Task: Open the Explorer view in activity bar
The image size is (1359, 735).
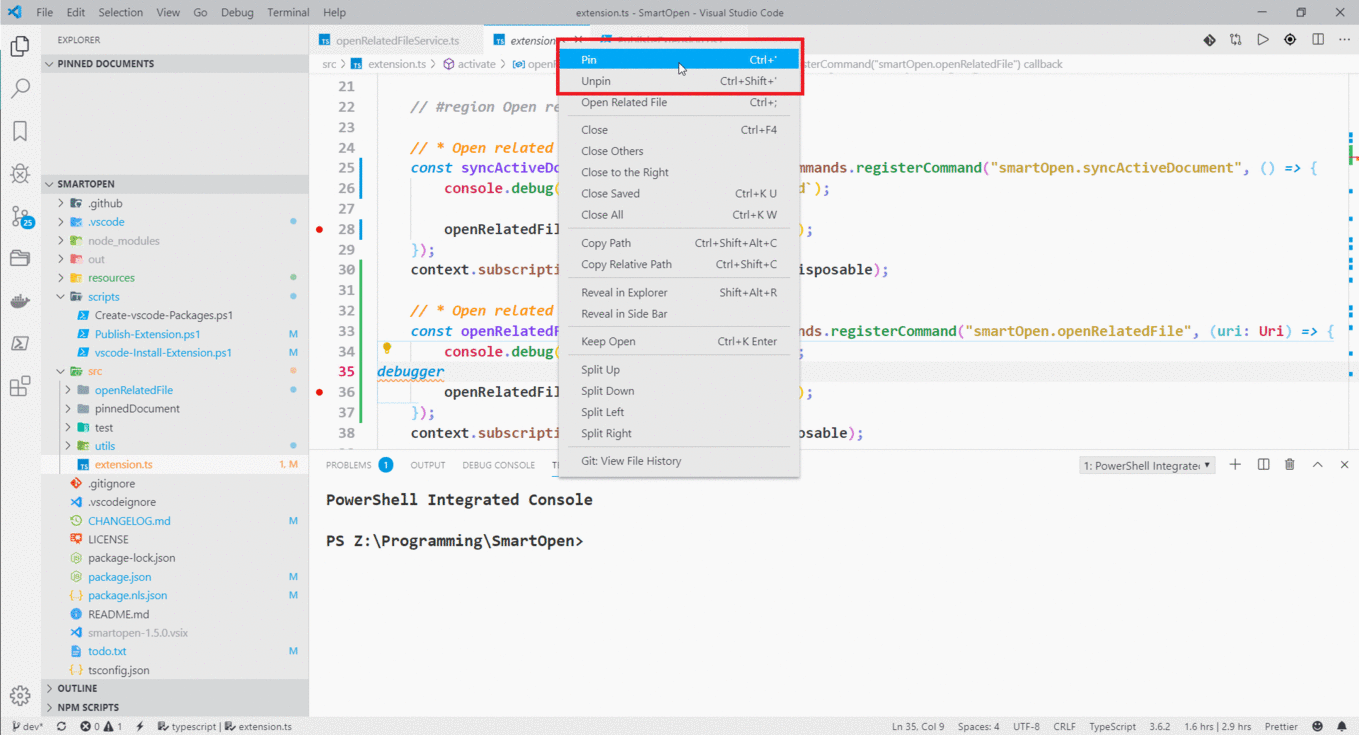Action: [x=19, y=46]
